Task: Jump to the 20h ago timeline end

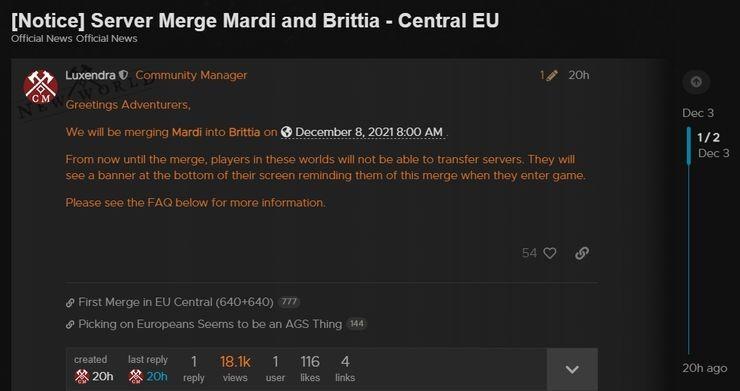Action: click(x=705, y=368)
